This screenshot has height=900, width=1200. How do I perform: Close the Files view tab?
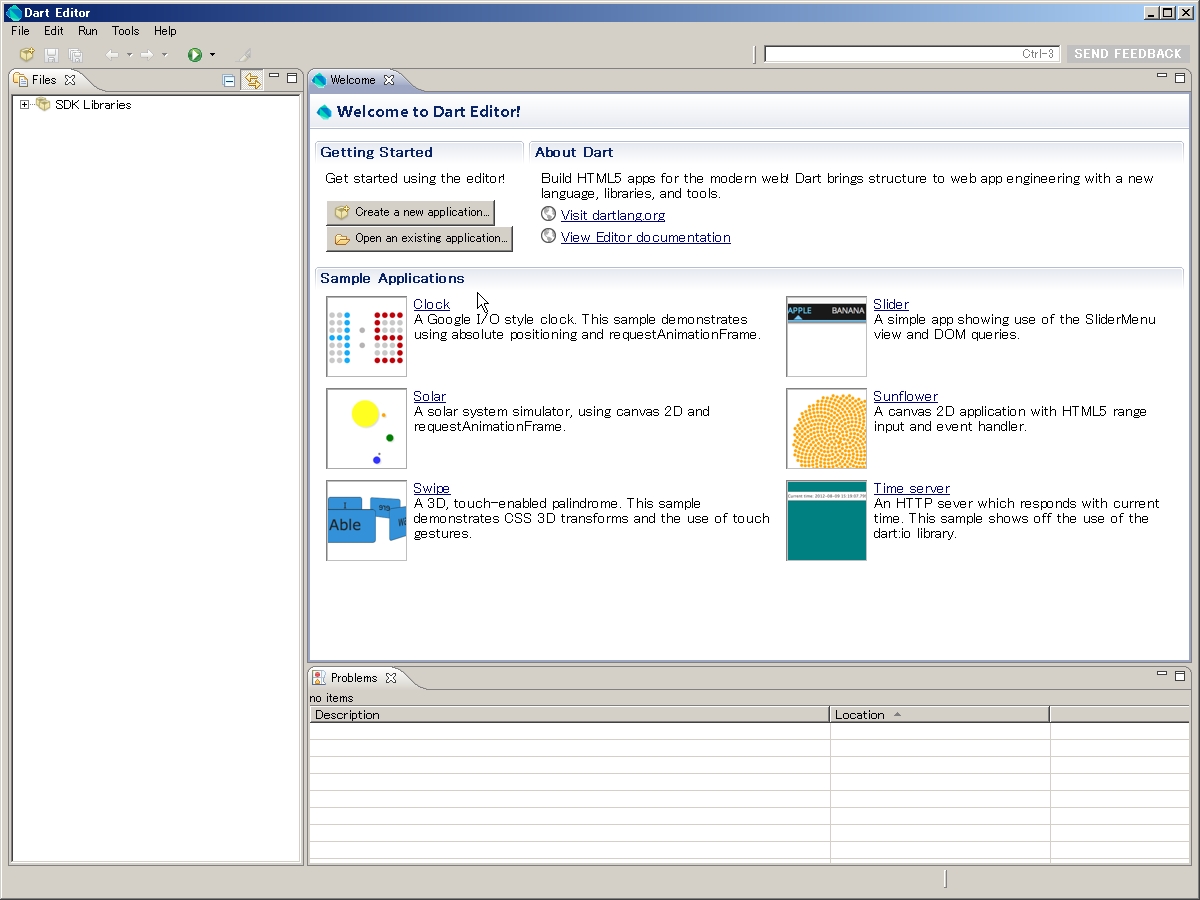pos(70,80)
